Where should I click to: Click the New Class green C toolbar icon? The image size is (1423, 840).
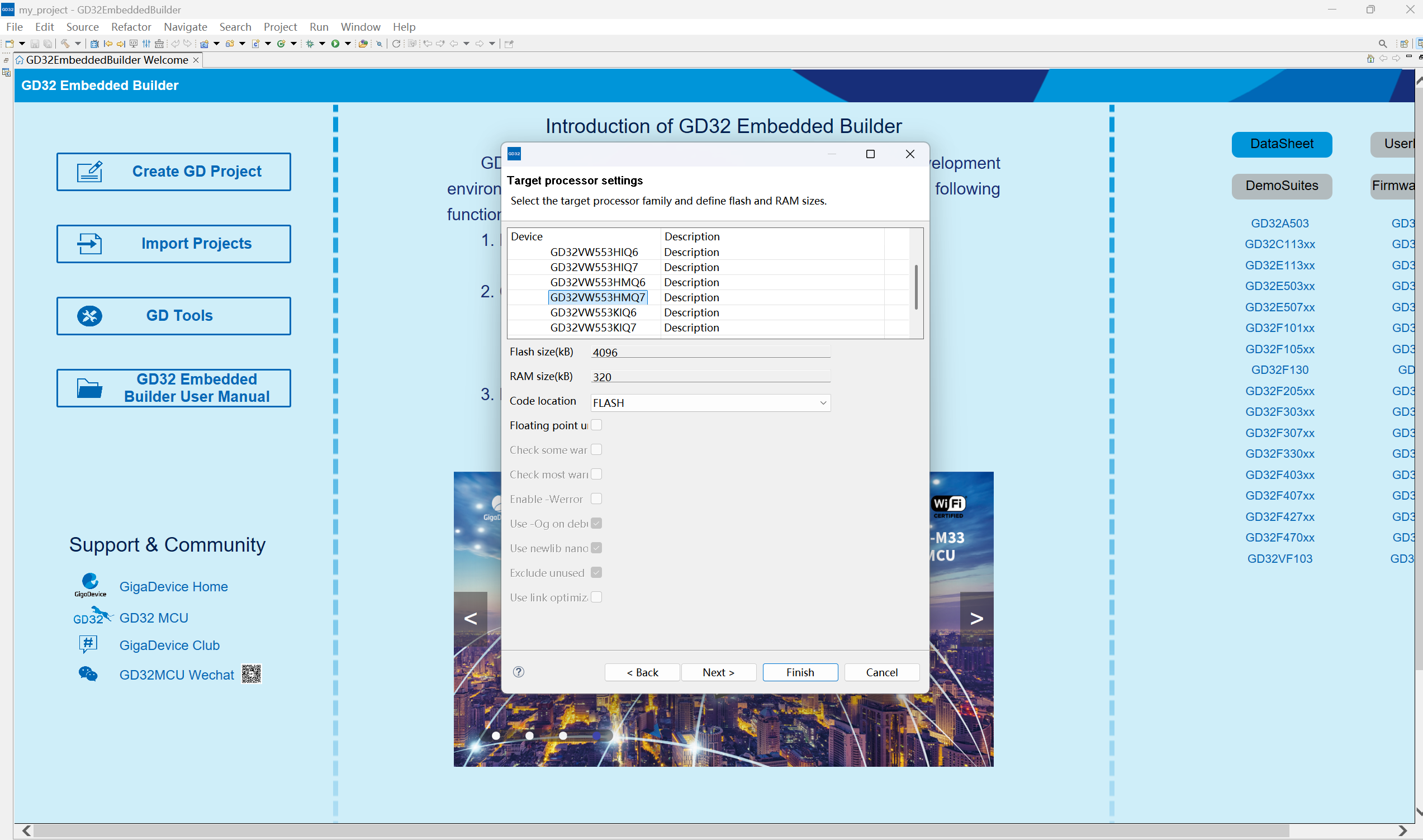[x=281, y=44]
